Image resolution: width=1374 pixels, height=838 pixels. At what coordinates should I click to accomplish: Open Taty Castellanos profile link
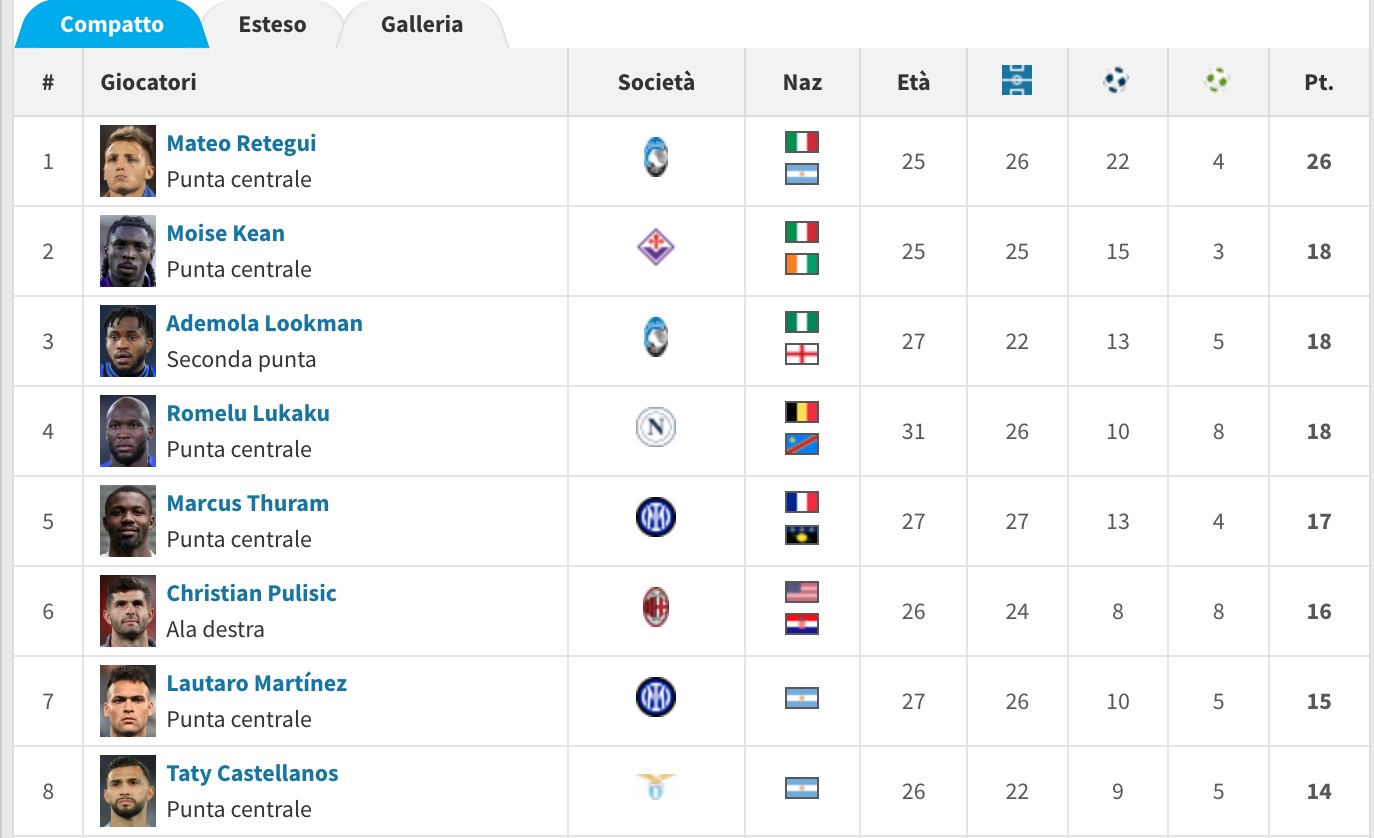tap(252, 773)
